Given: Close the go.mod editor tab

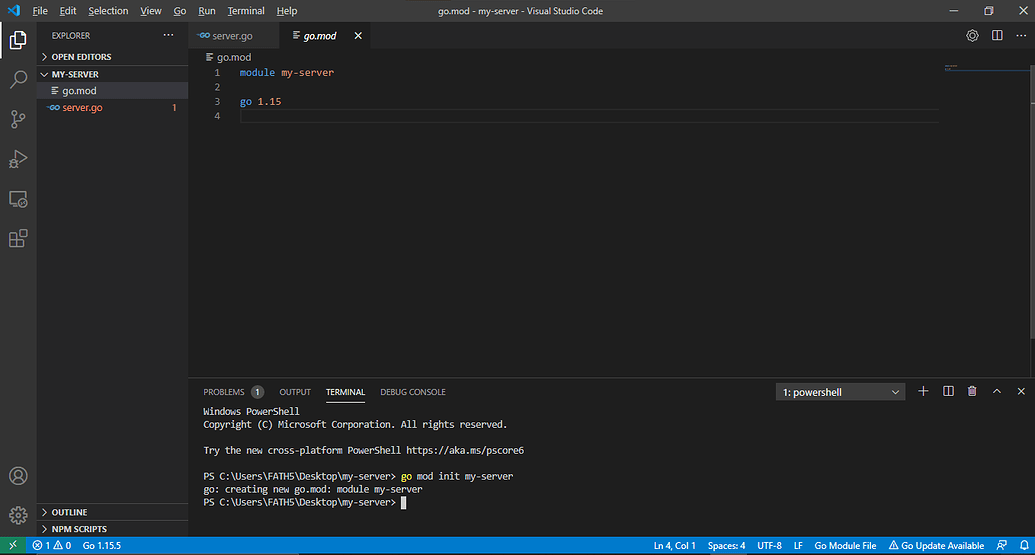Looking at the screenshot, I should pyautogui.click(x=358, y=36).
